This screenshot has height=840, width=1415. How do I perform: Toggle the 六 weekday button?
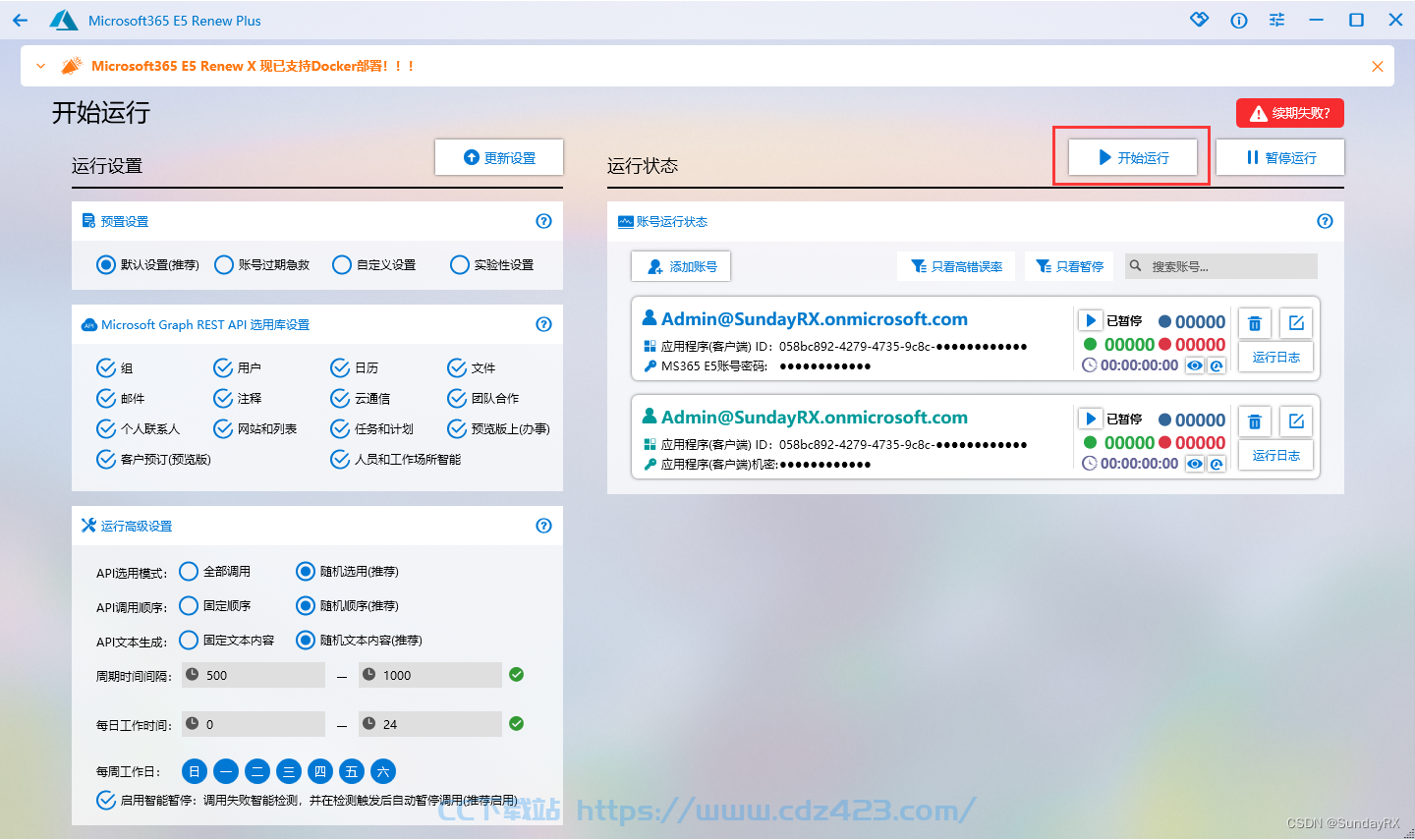point(383,771)
